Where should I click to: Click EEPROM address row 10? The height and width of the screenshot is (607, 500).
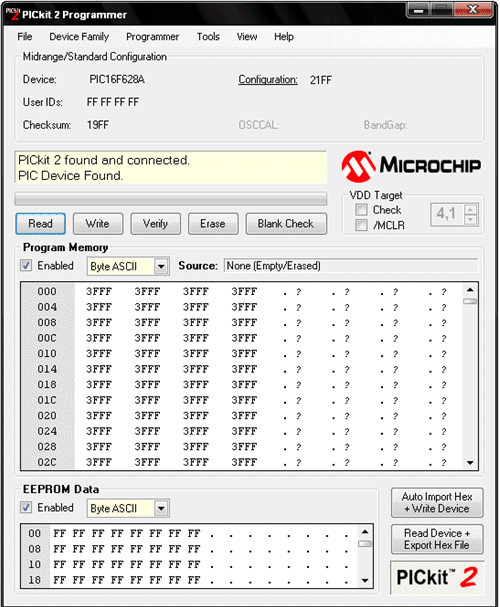tap(34, 564)
